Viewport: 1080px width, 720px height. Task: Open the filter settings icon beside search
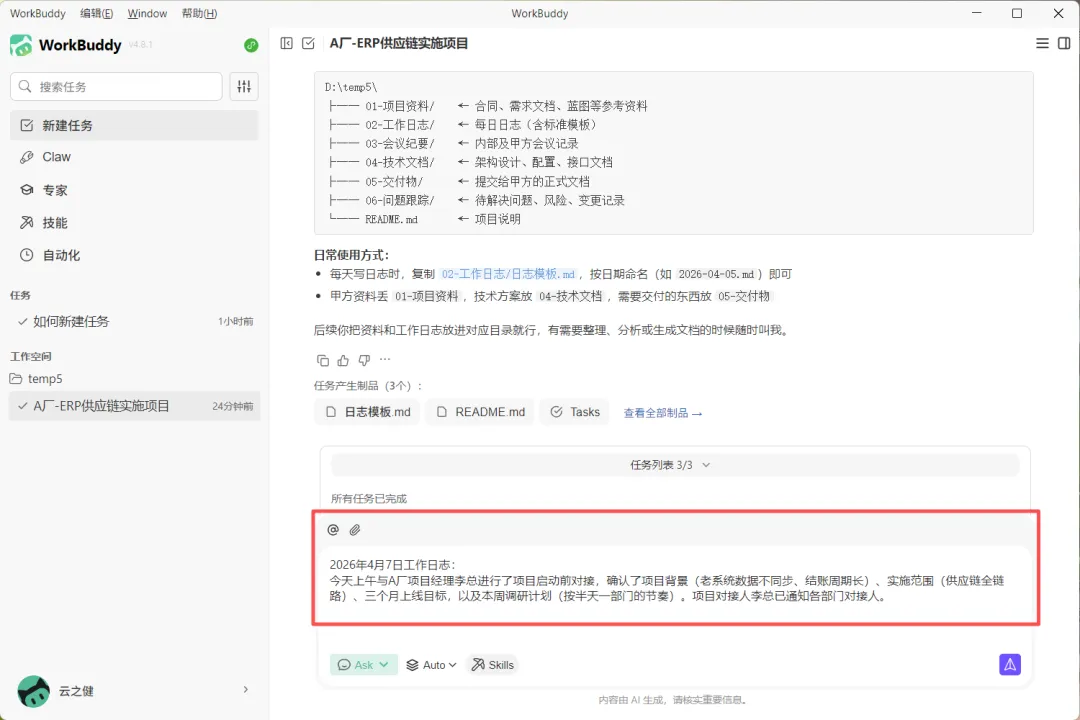[x=245, y=87]
